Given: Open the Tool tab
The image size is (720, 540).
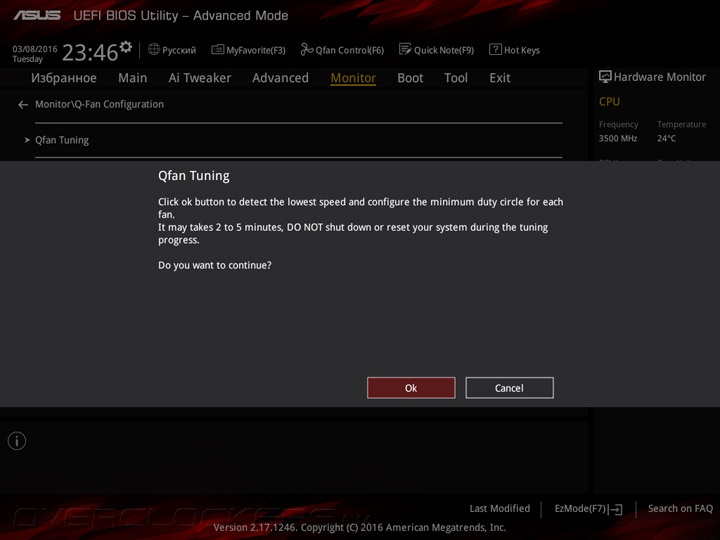Looking at the screenshot, I should click(x=456, y=78).
